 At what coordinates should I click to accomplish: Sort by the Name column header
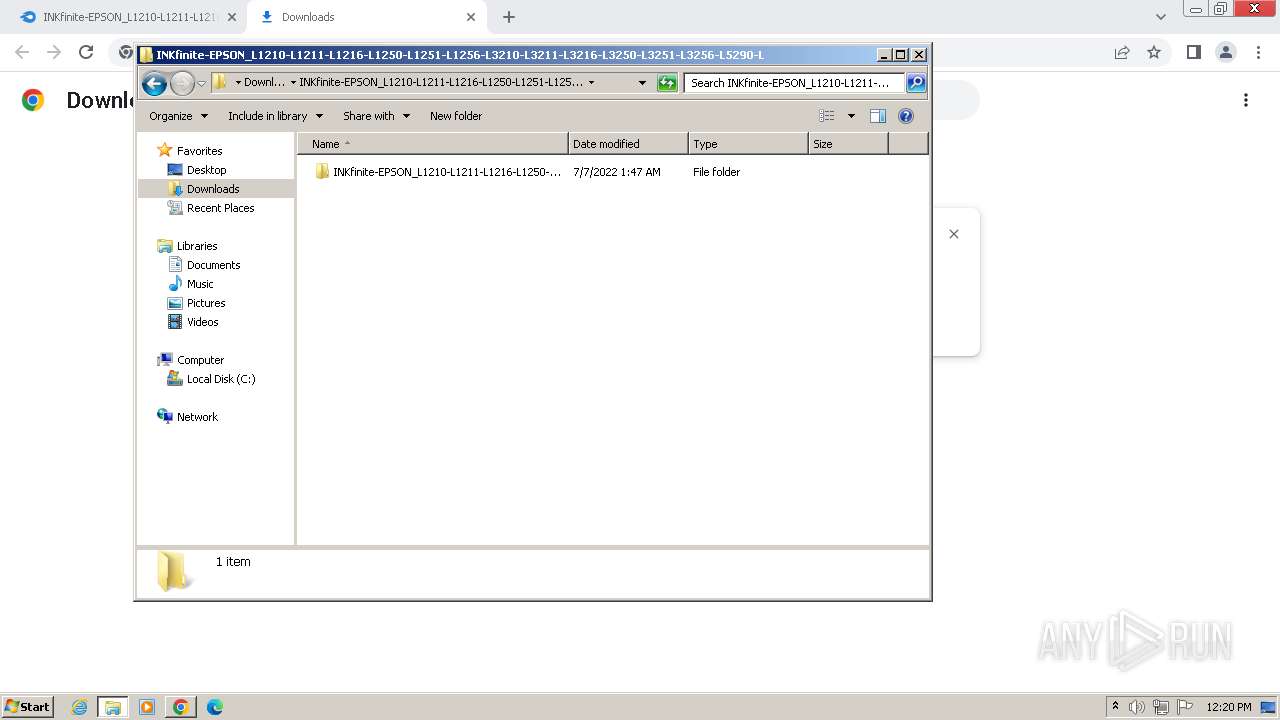(x=433, y=144)
